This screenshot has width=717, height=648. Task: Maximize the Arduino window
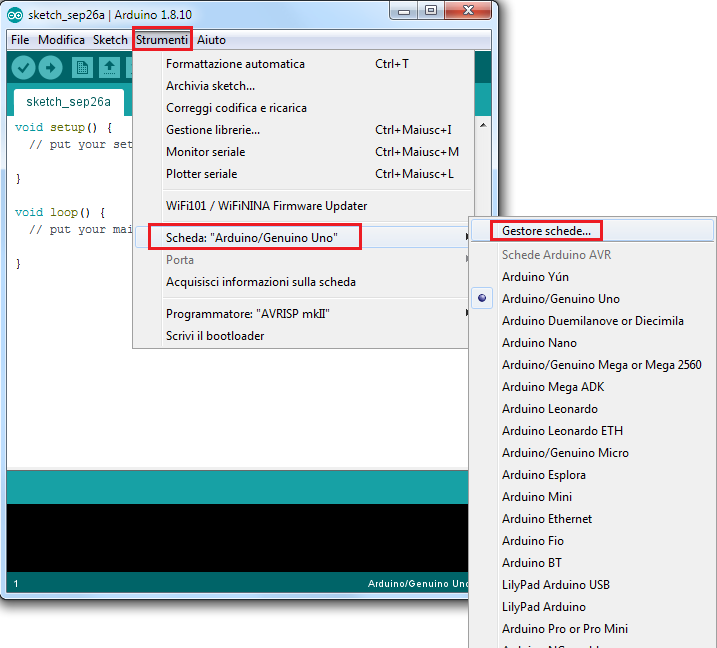pyautogui.click(x=431, y=11)
